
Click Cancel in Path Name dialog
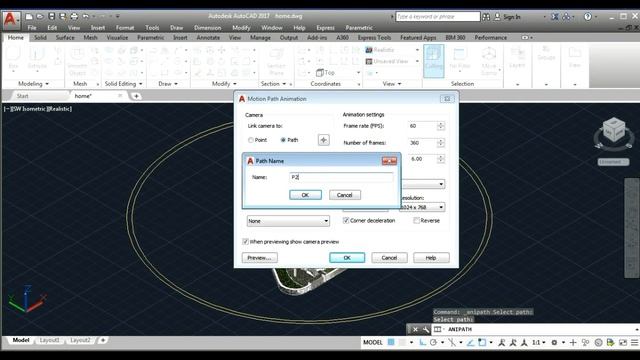tap(344, 195)
